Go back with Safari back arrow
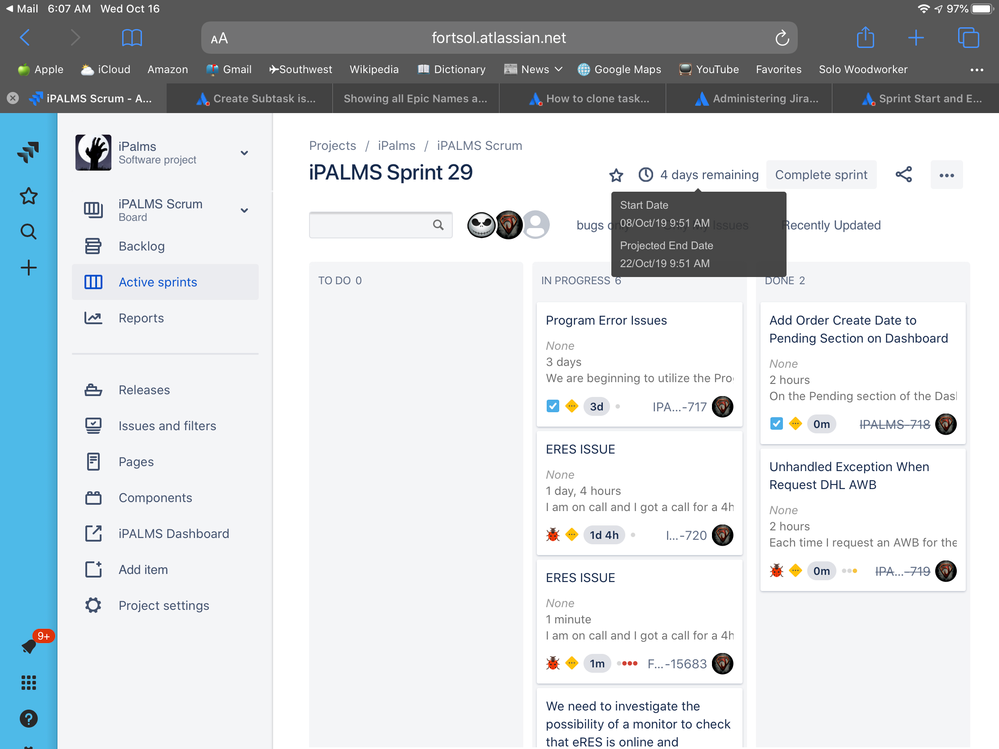The height and width of the screenshot is (749, 999). [x=25, y=38]
